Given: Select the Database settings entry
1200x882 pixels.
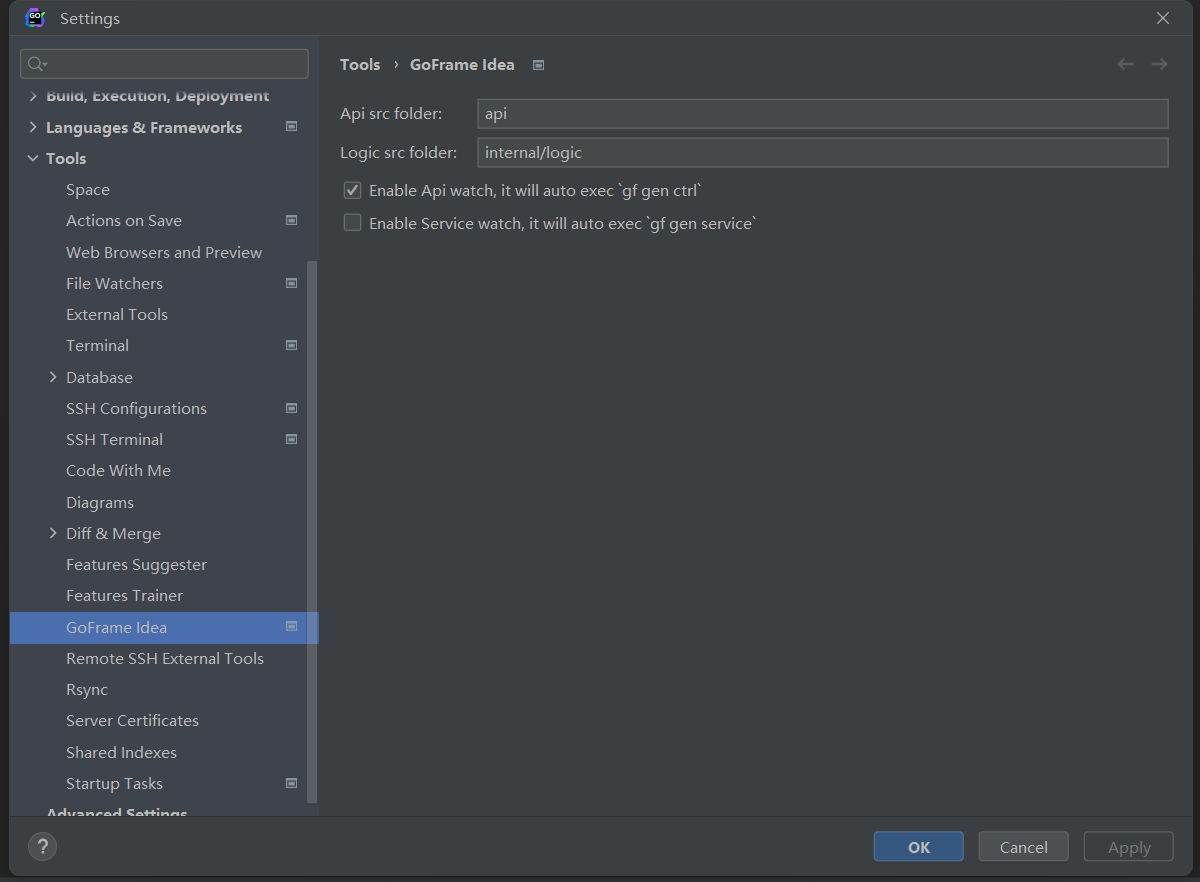Looking at the screenshot, I should [99, 377].
